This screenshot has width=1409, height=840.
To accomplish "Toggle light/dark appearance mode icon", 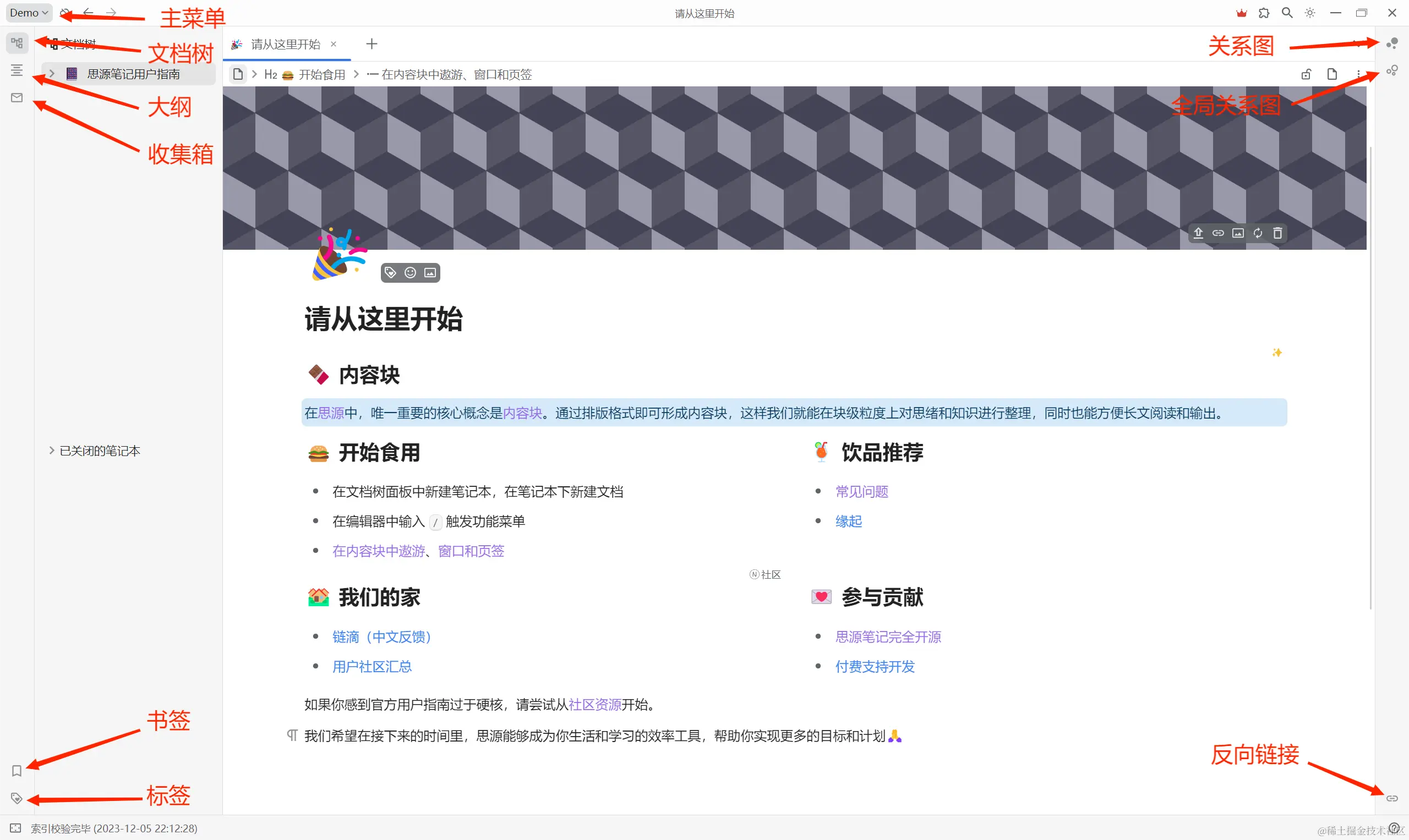I will click(1310, 13).
